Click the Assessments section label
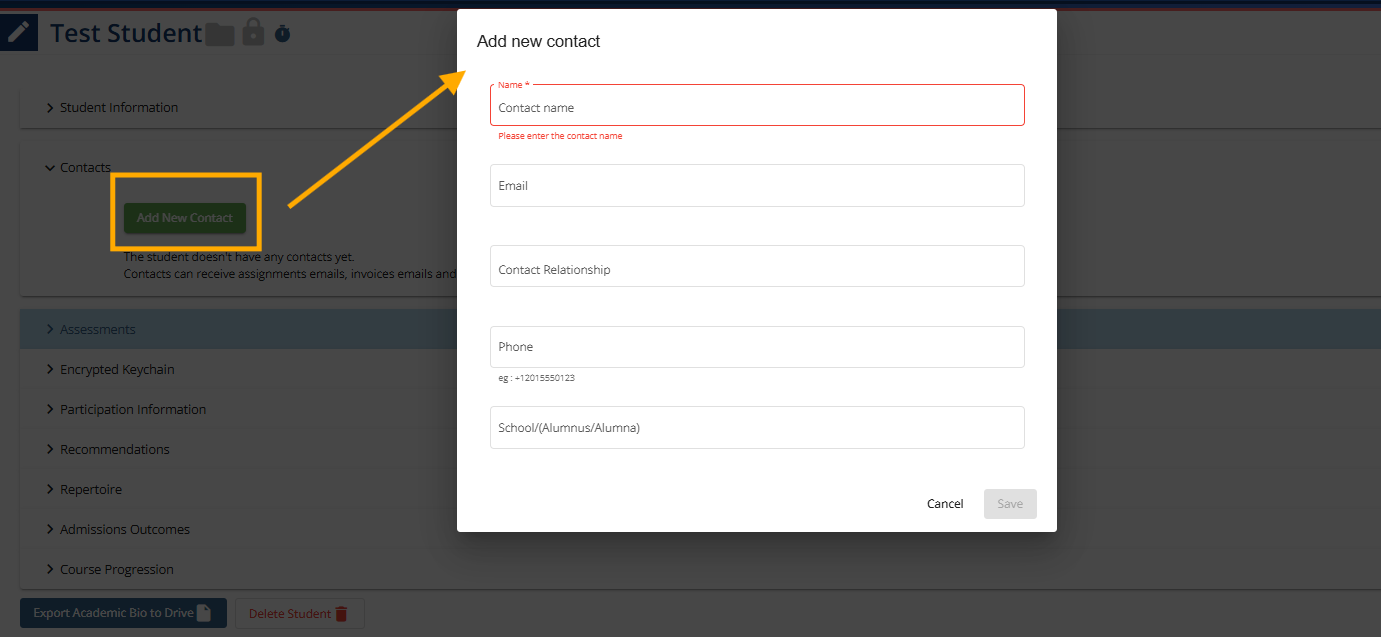 [x=98, y=330]
